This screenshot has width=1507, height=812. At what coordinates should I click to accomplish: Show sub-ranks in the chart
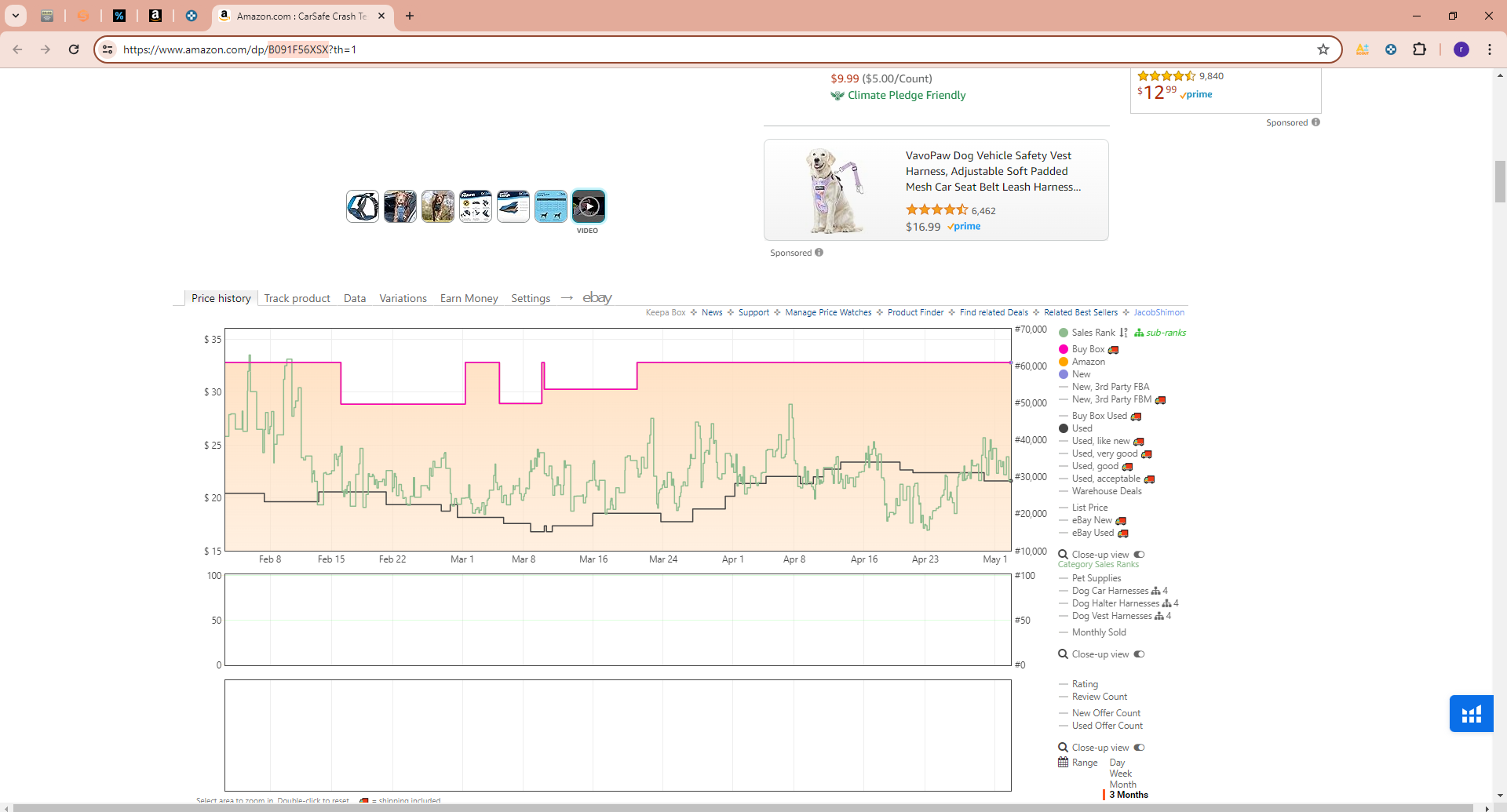coord(1160,333)
